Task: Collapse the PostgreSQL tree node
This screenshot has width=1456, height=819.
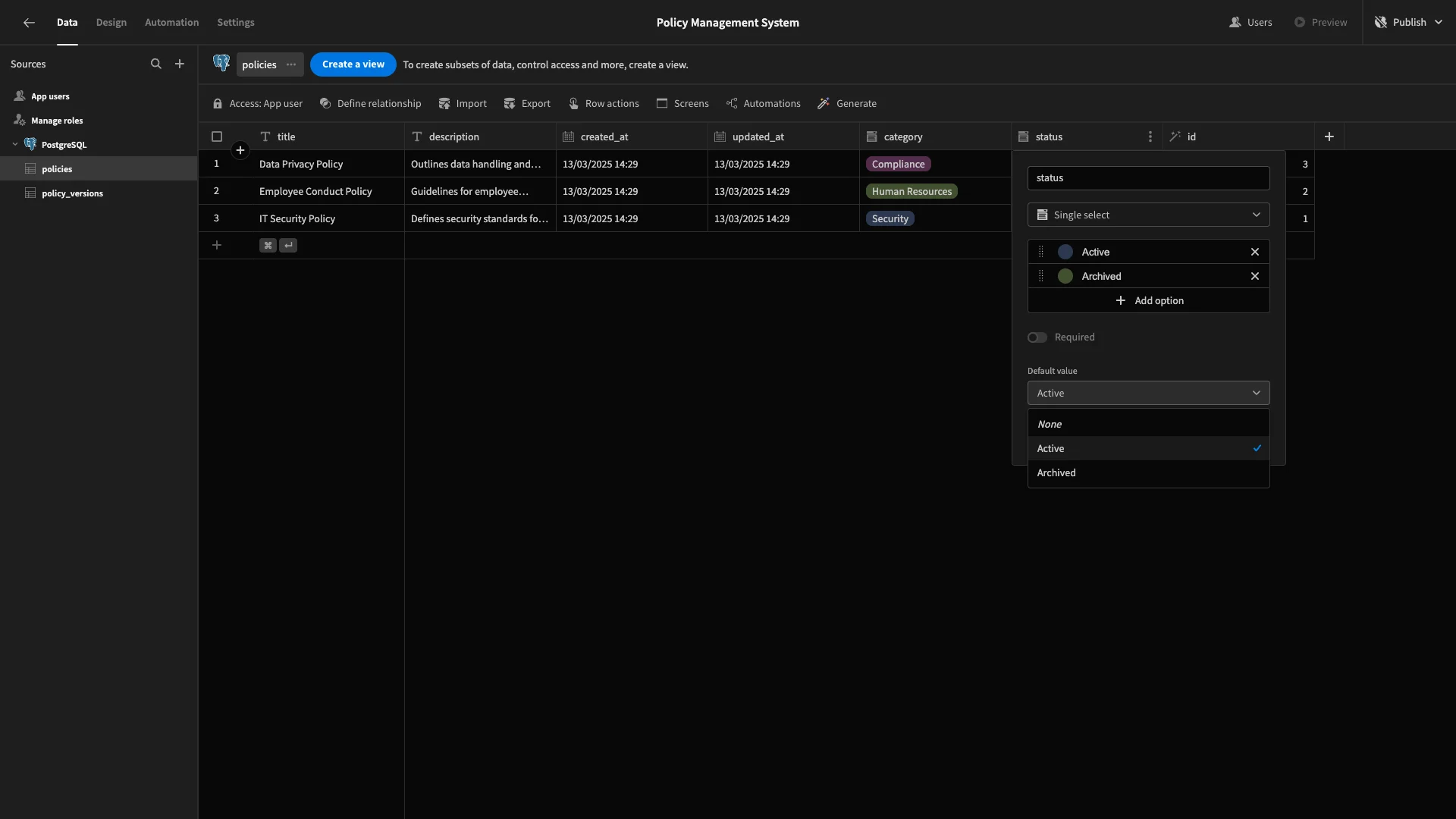Action: tap(15, 144)
